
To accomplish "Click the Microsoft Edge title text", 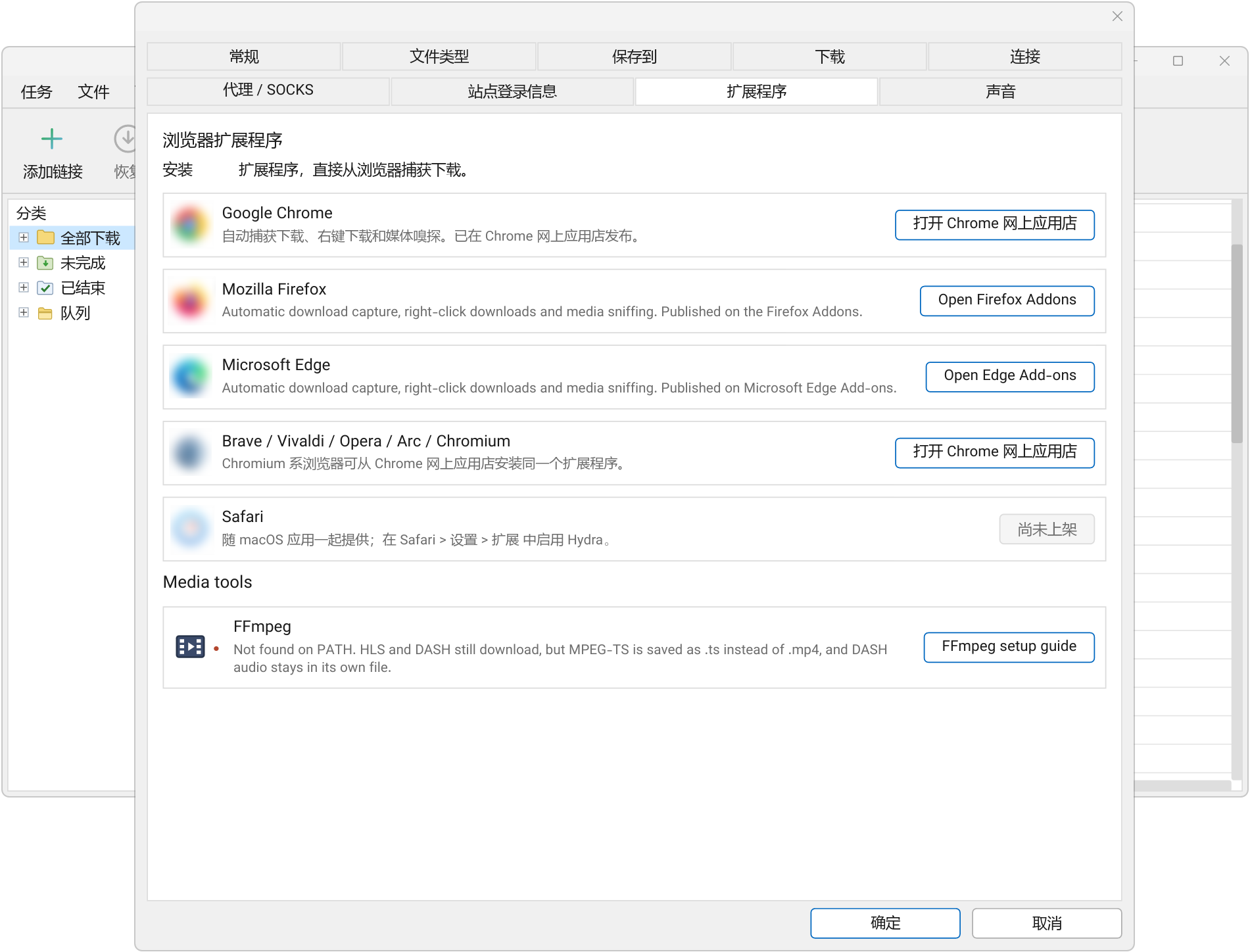I will 276,365.
